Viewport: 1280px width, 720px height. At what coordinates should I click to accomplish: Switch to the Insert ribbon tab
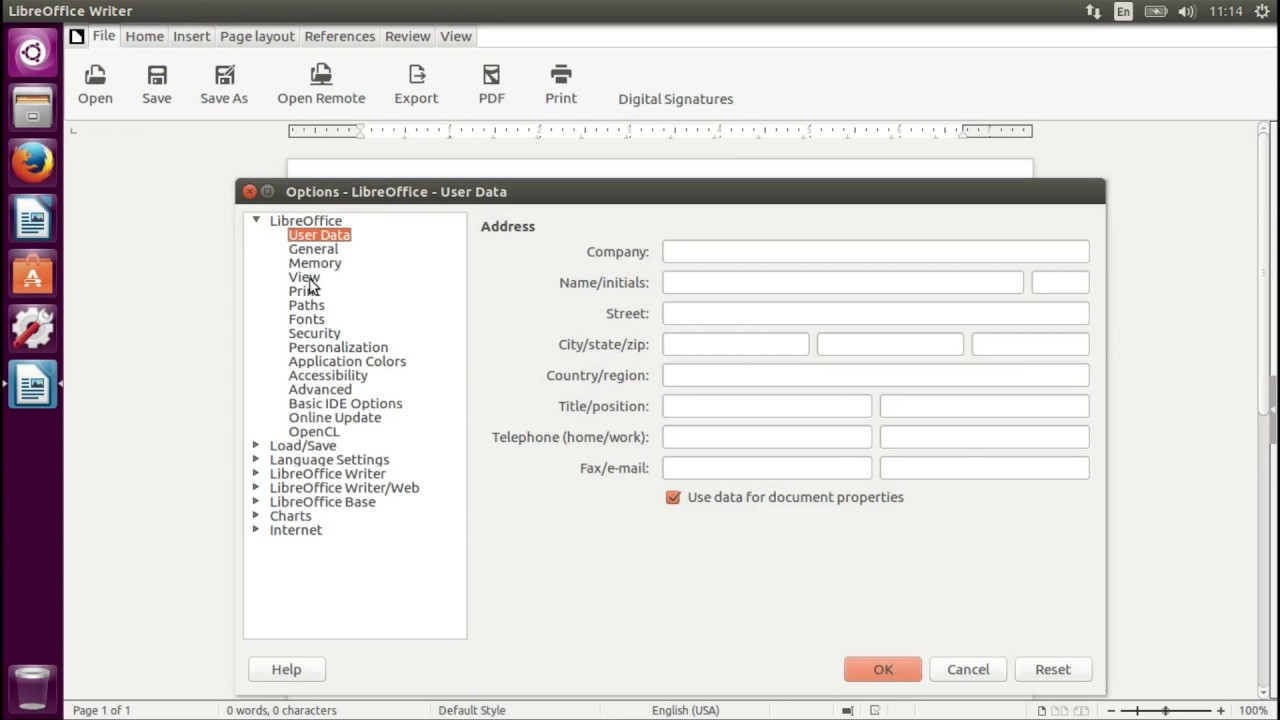pos(191,36)
